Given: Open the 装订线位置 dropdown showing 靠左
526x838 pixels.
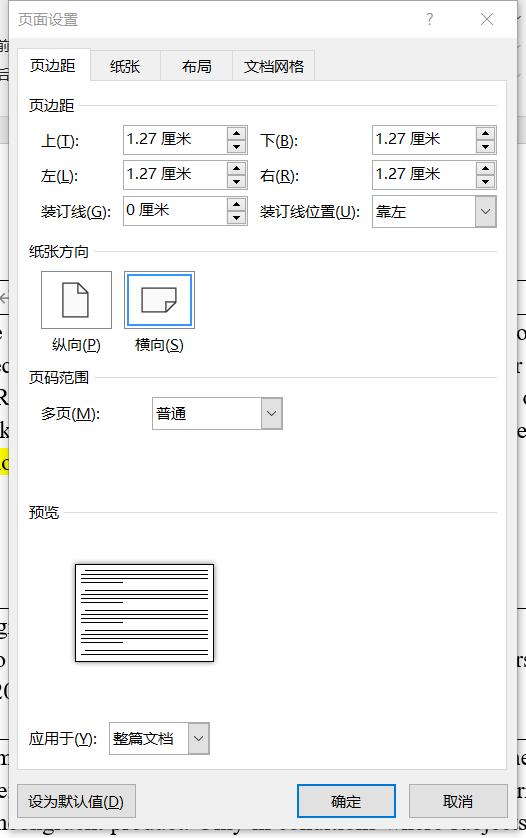Looking at the screenshot, I should click(x=434, y=212).
